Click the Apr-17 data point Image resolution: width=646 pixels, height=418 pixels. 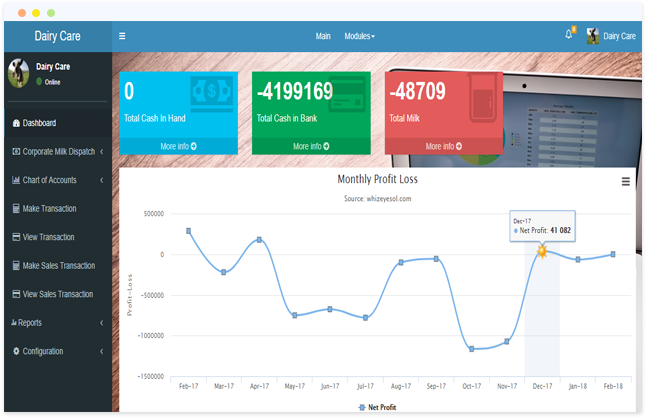(x=259, y=240)
